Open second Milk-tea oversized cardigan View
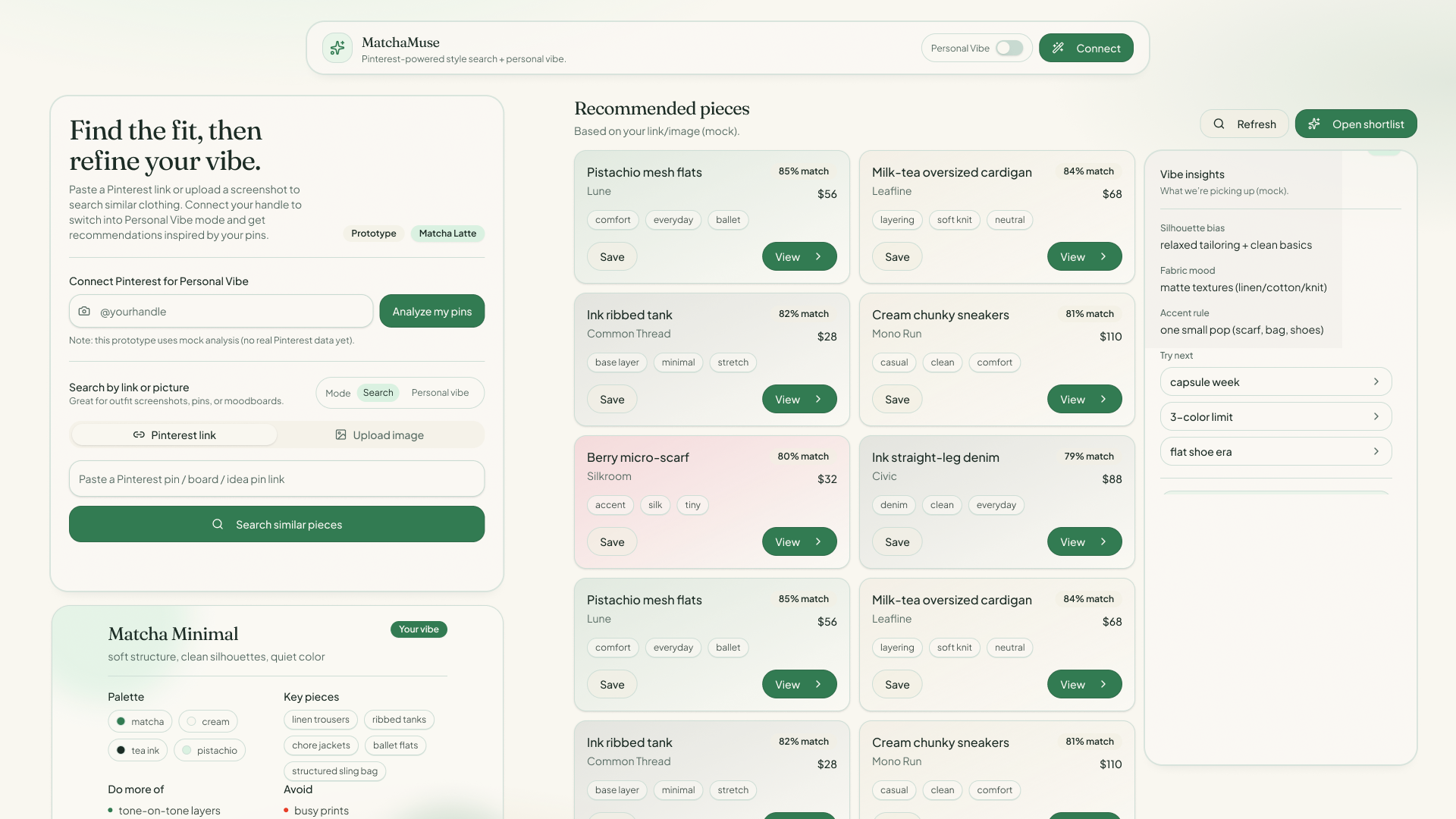This screenshot has width=1456, height=819. pyautogui.click(x=1084, y=685)
